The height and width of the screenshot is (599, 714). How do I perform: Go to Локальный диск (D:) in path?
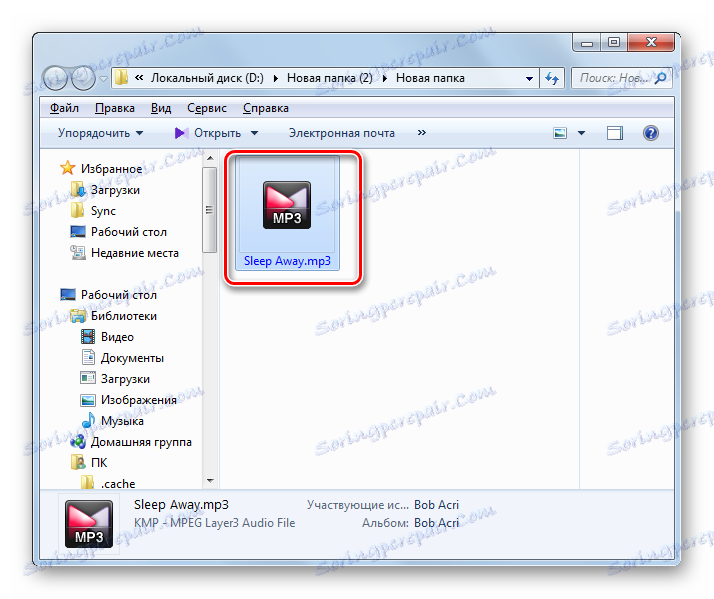[x=207, y=78]
